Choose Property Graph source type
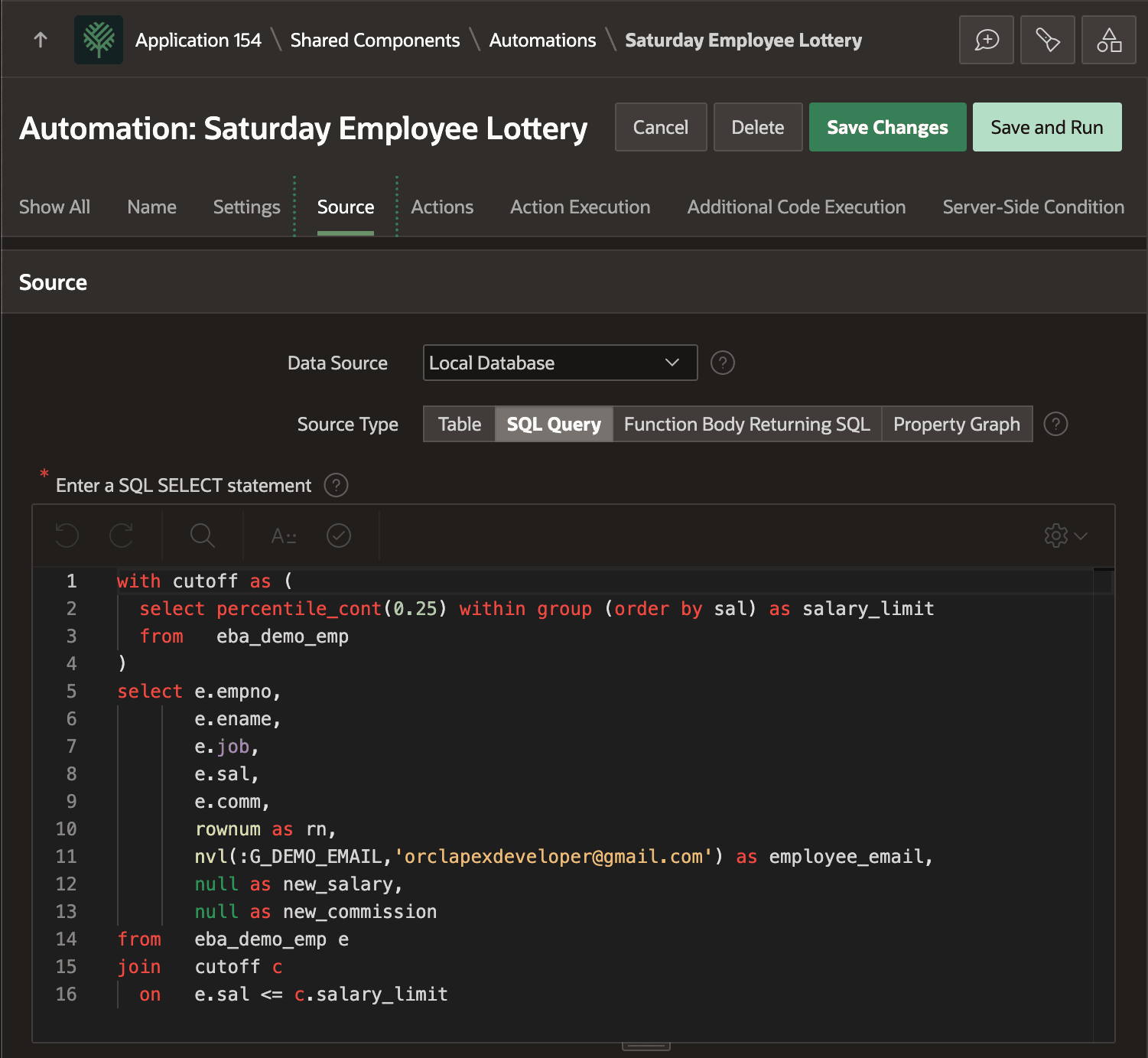Viewport: 1148px width, 1058px height. coord(957,424)
